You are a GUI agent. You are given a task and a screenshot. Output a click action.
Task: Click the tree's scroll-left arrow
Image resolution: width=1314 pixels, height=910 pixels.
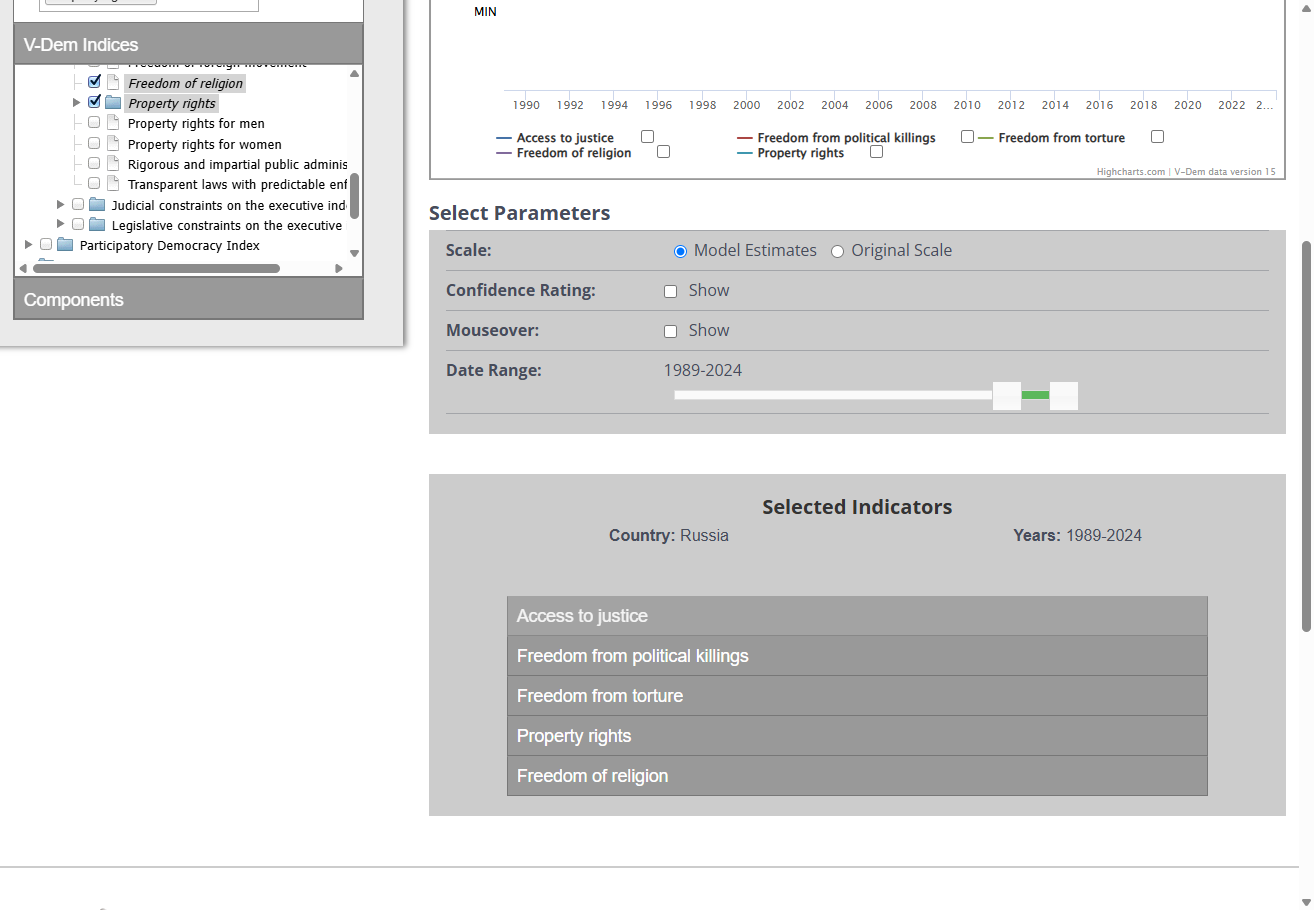click(23, 268)
